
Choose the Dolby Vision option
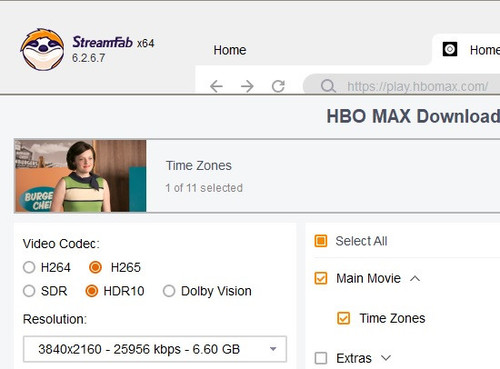coord(169,291)
